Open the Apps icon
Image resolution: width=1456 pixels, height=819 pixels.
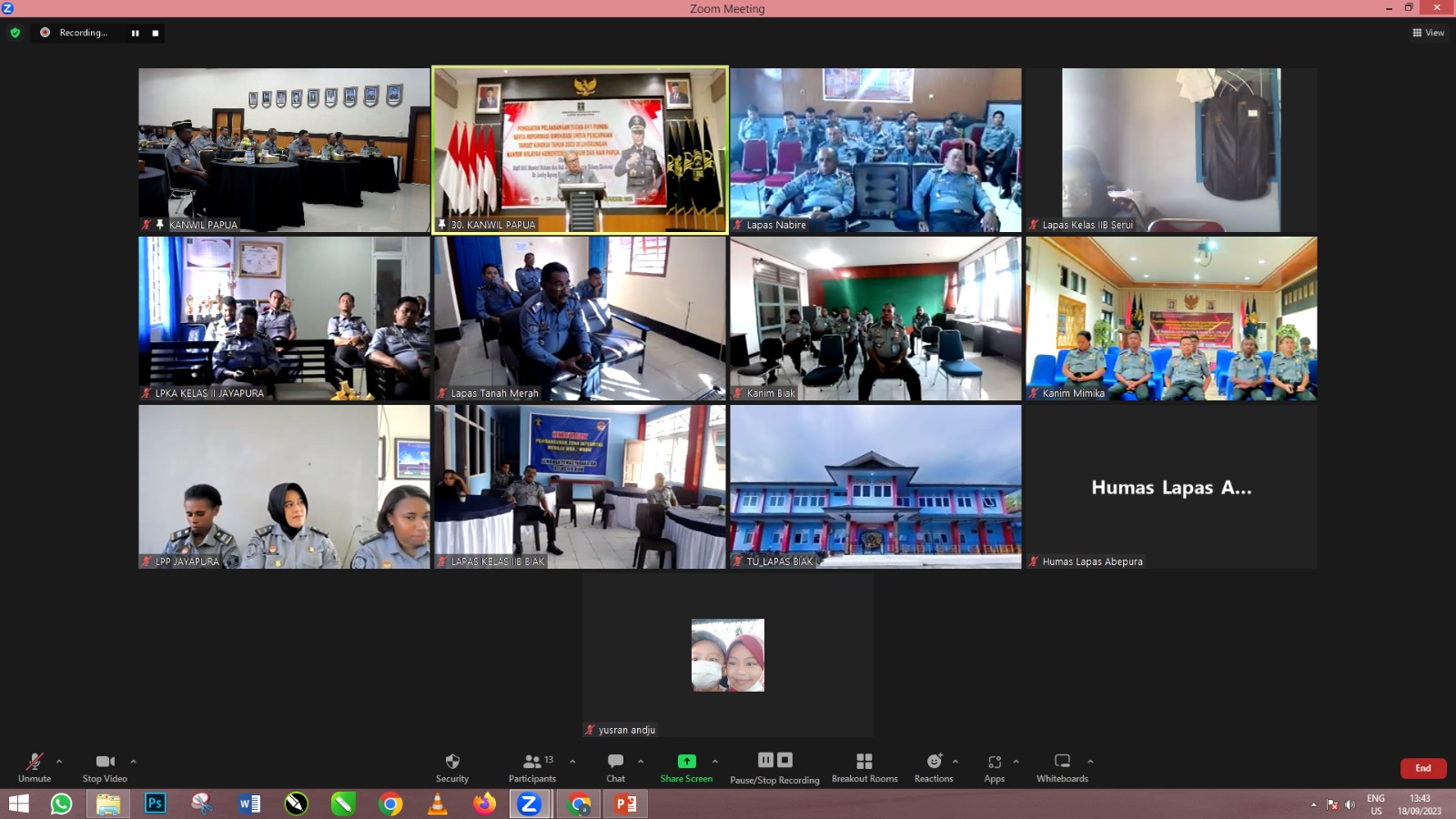[994, 762]
